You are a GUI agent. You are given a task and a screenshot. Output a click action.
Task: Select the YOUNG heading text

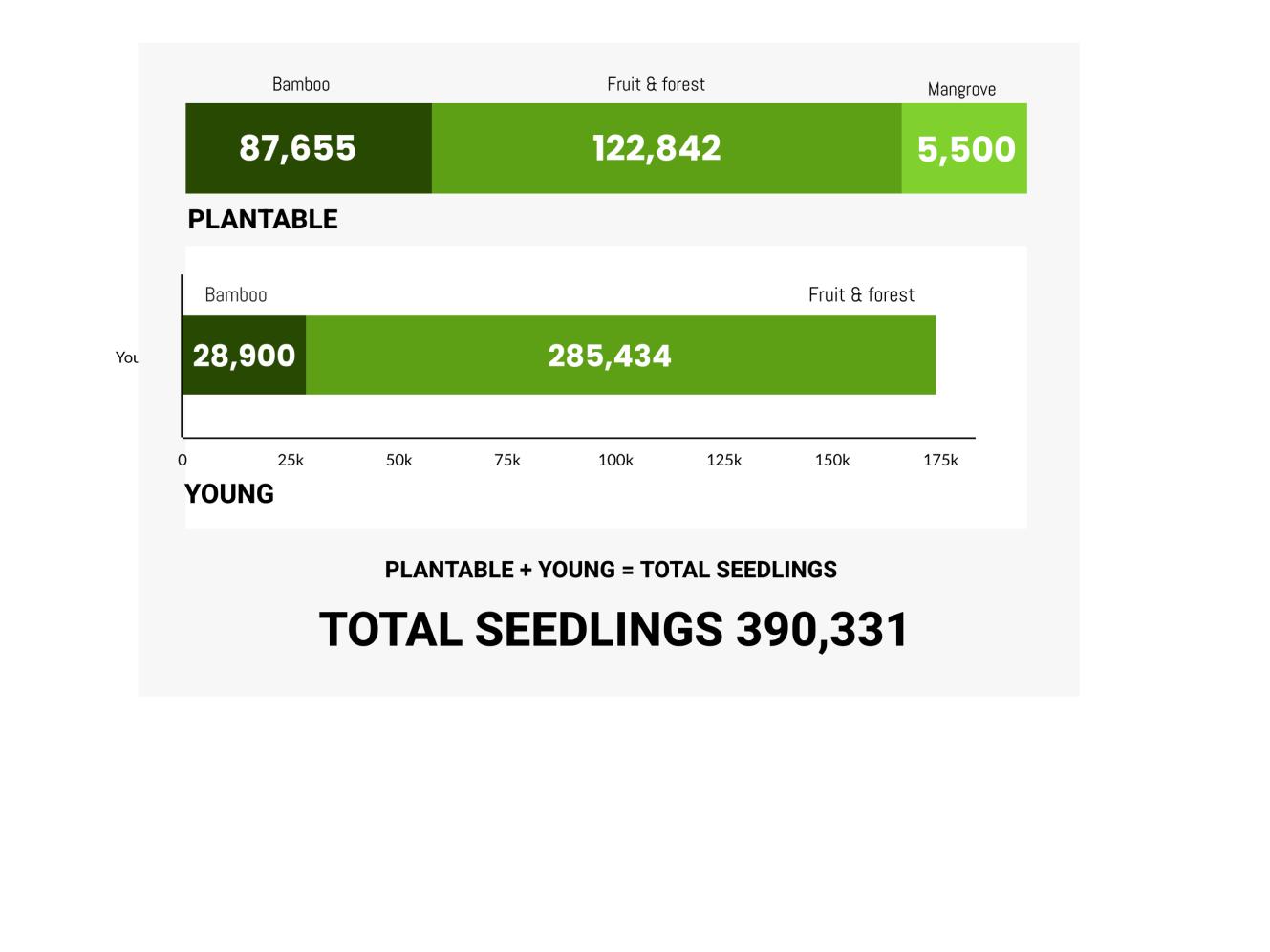229,494
